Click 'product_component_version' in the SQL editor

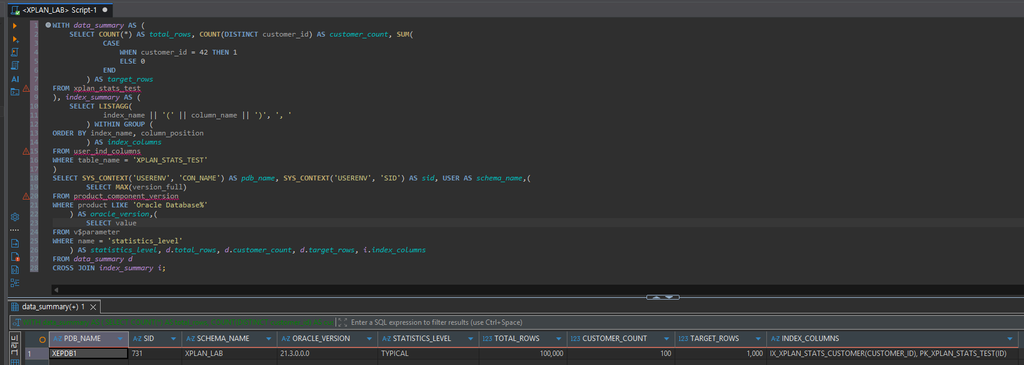point(126,196)
